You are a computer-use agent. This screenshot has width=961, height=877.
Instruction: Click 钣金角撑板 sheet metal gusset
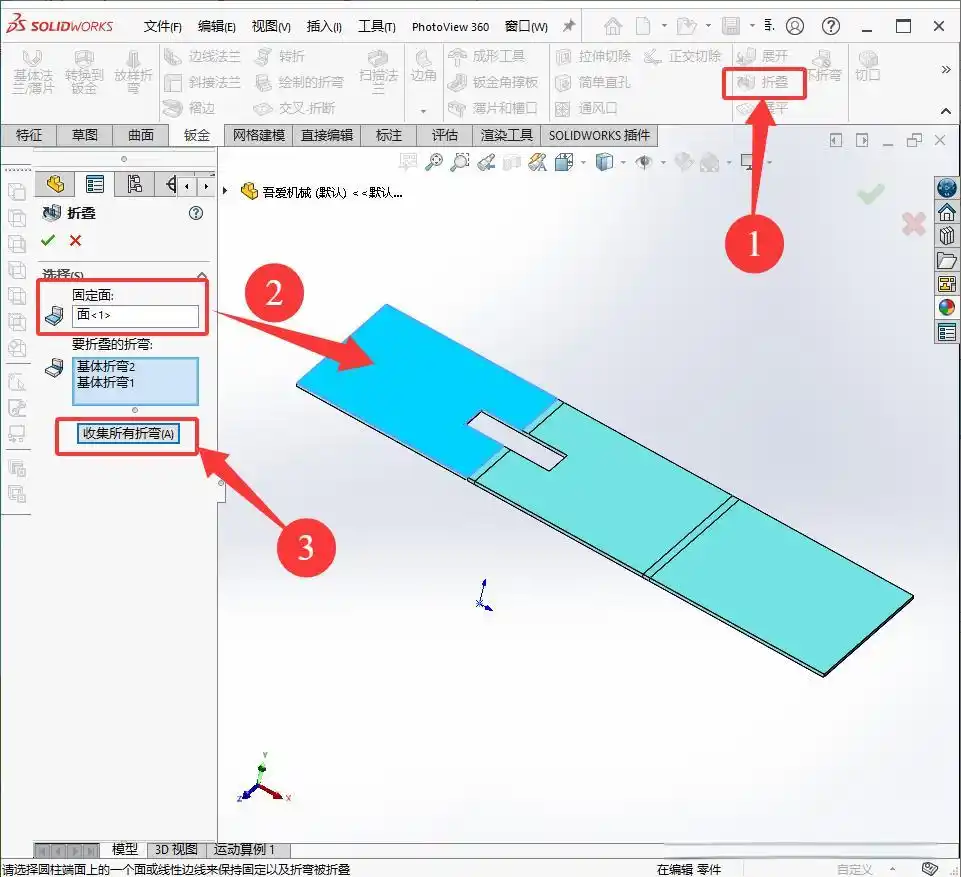493,82
